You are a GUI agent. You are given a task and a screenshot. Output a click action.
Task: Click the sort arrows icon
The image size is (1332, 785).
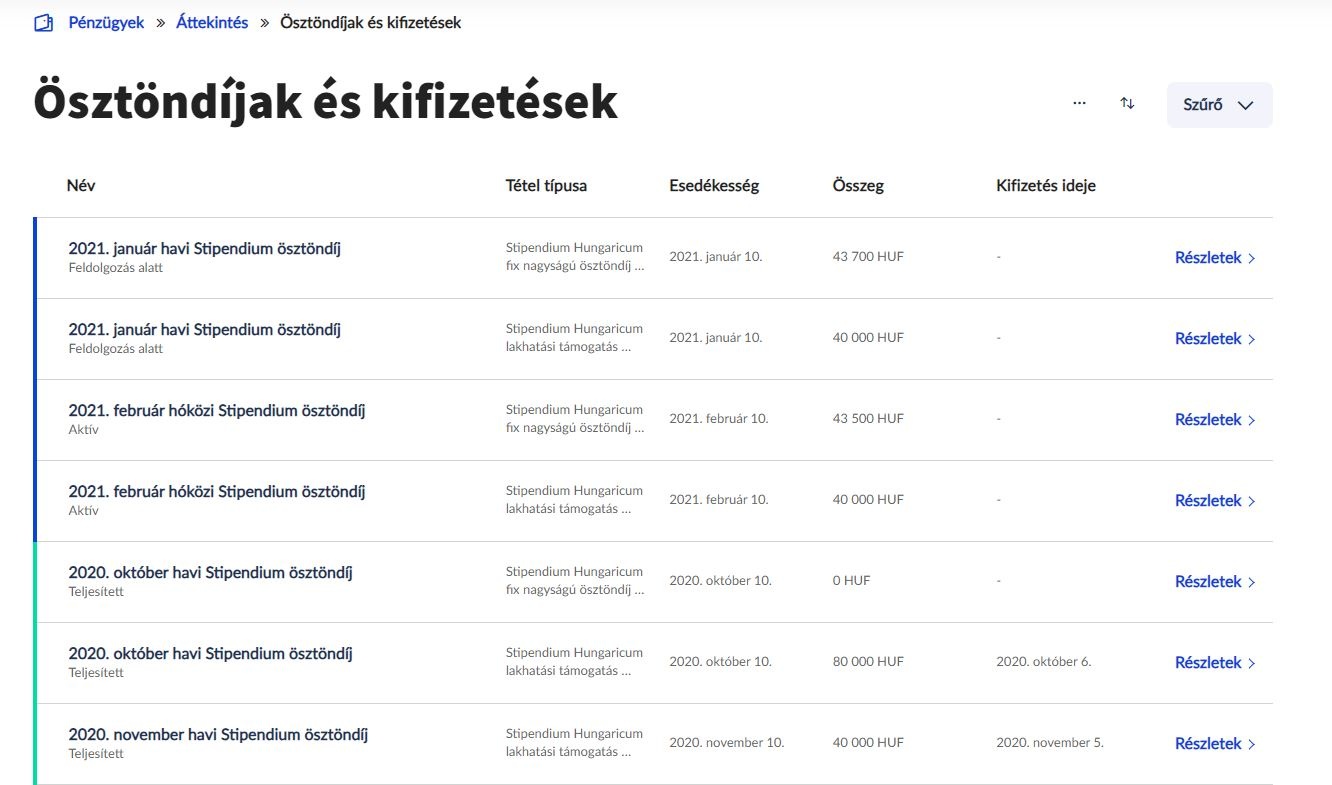(x=1127, y=103)
